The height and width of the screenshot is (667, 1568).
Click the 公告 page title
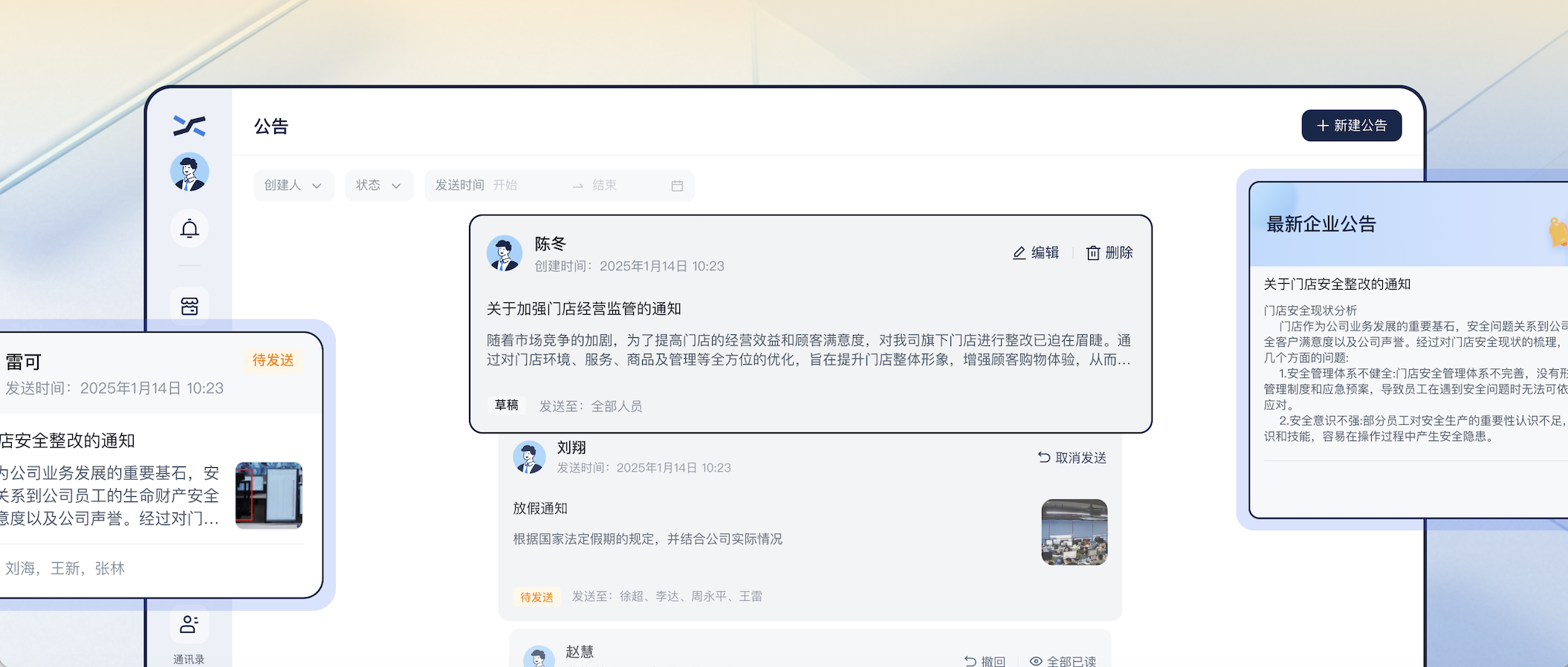coord(271,126)
